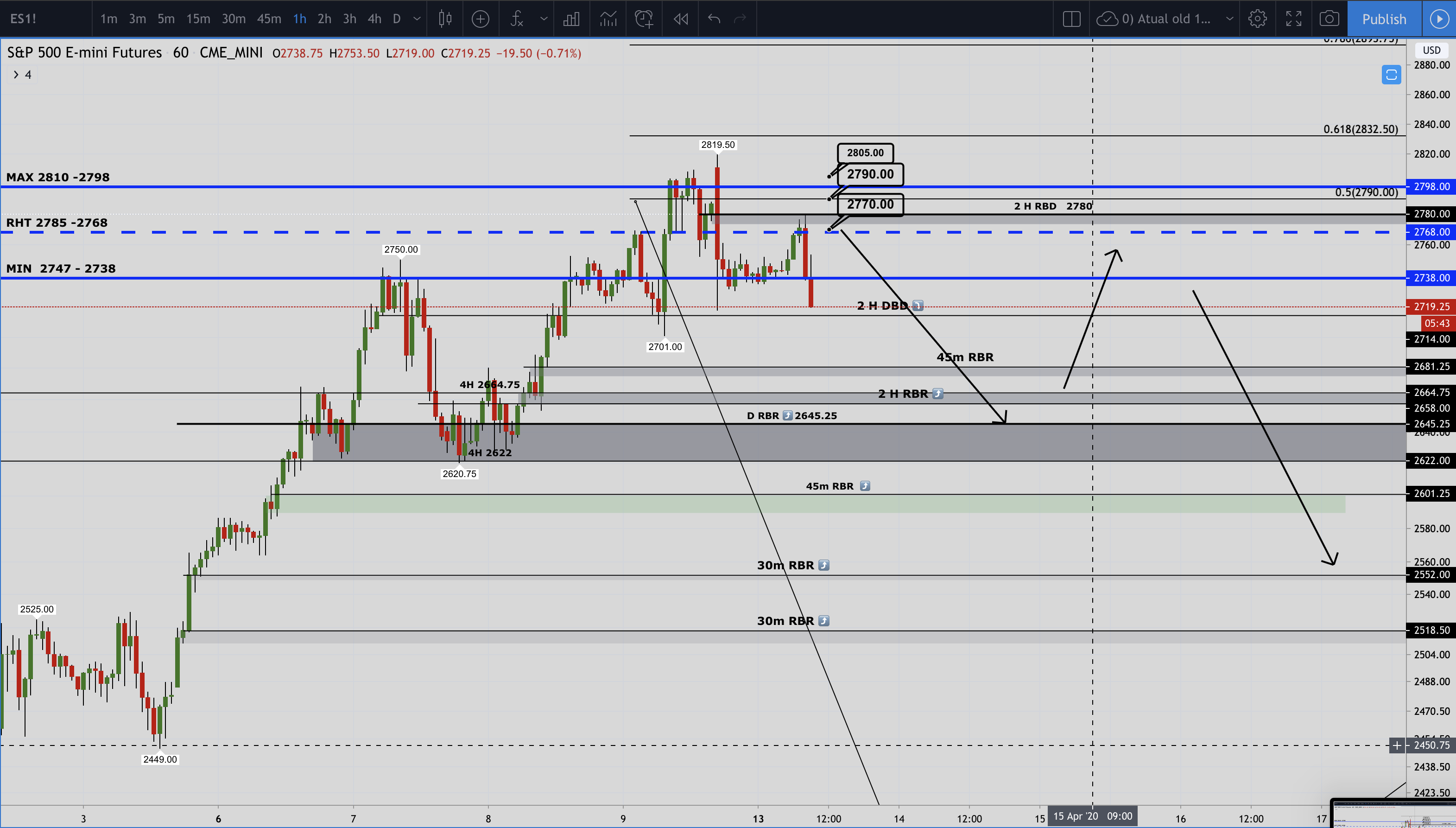Click the create alert clock icon
This screenshot has width=1456, height=828.
[x=644, y=19]
